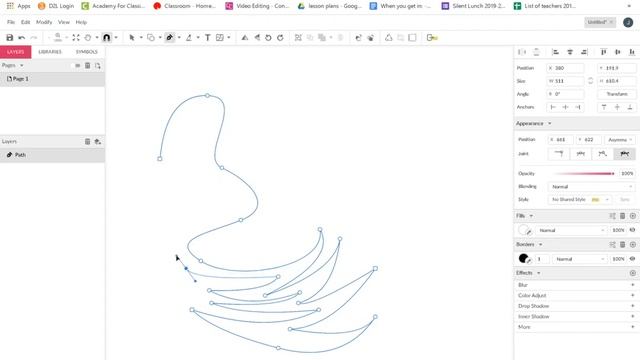The image size is (640, 360).
Task: Click the fit-to-screen zoom icon
Action: coord(76,38)
